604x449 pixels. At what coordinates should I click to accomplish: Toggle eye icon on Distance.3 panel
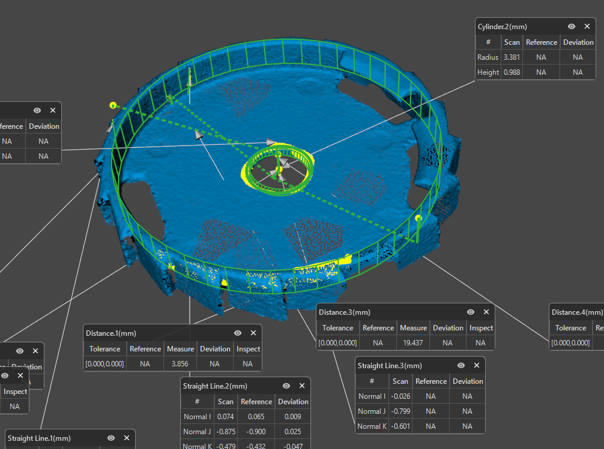[x=471, y=312]
